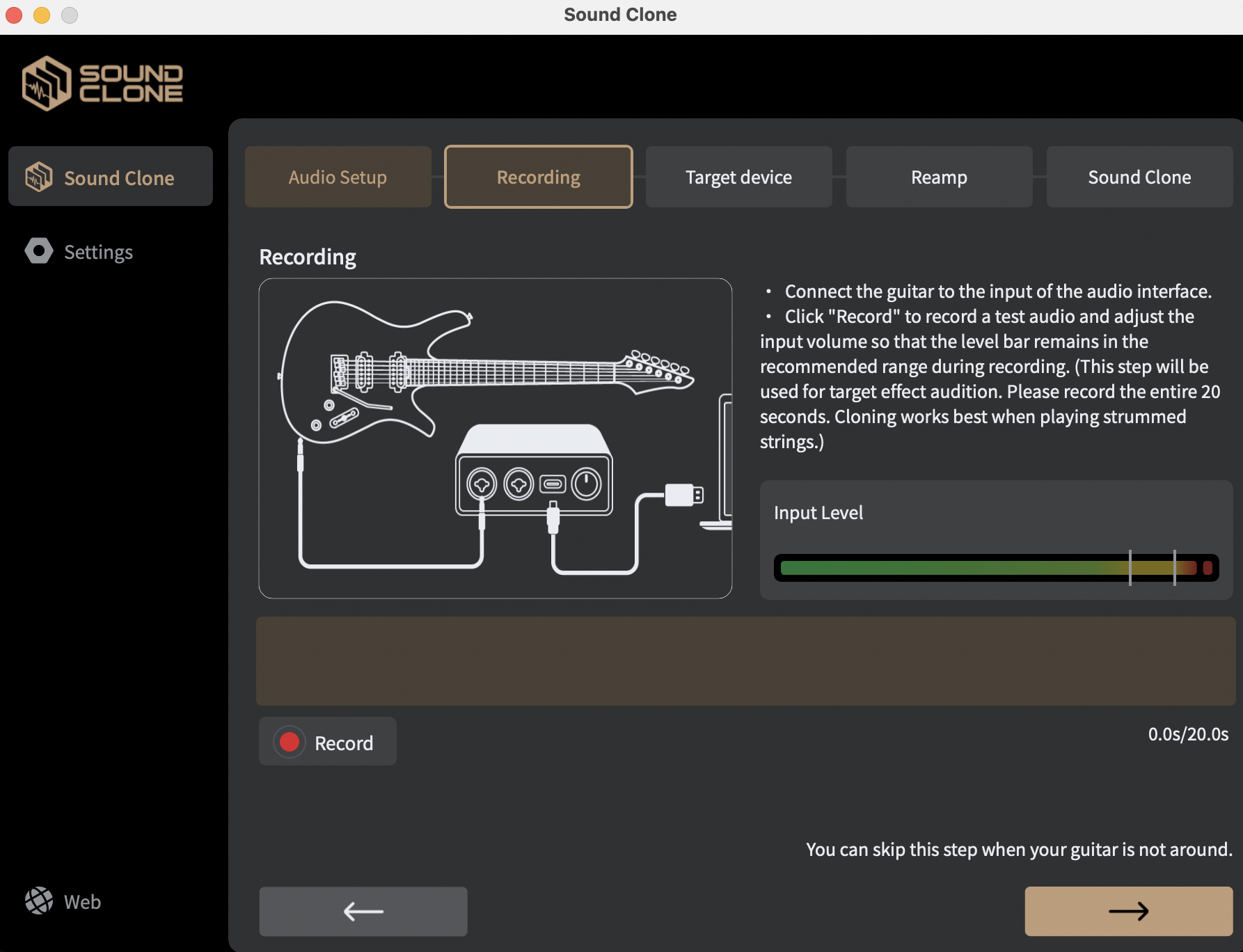Click the forward arrow to continue

(x=1127, y=911)
